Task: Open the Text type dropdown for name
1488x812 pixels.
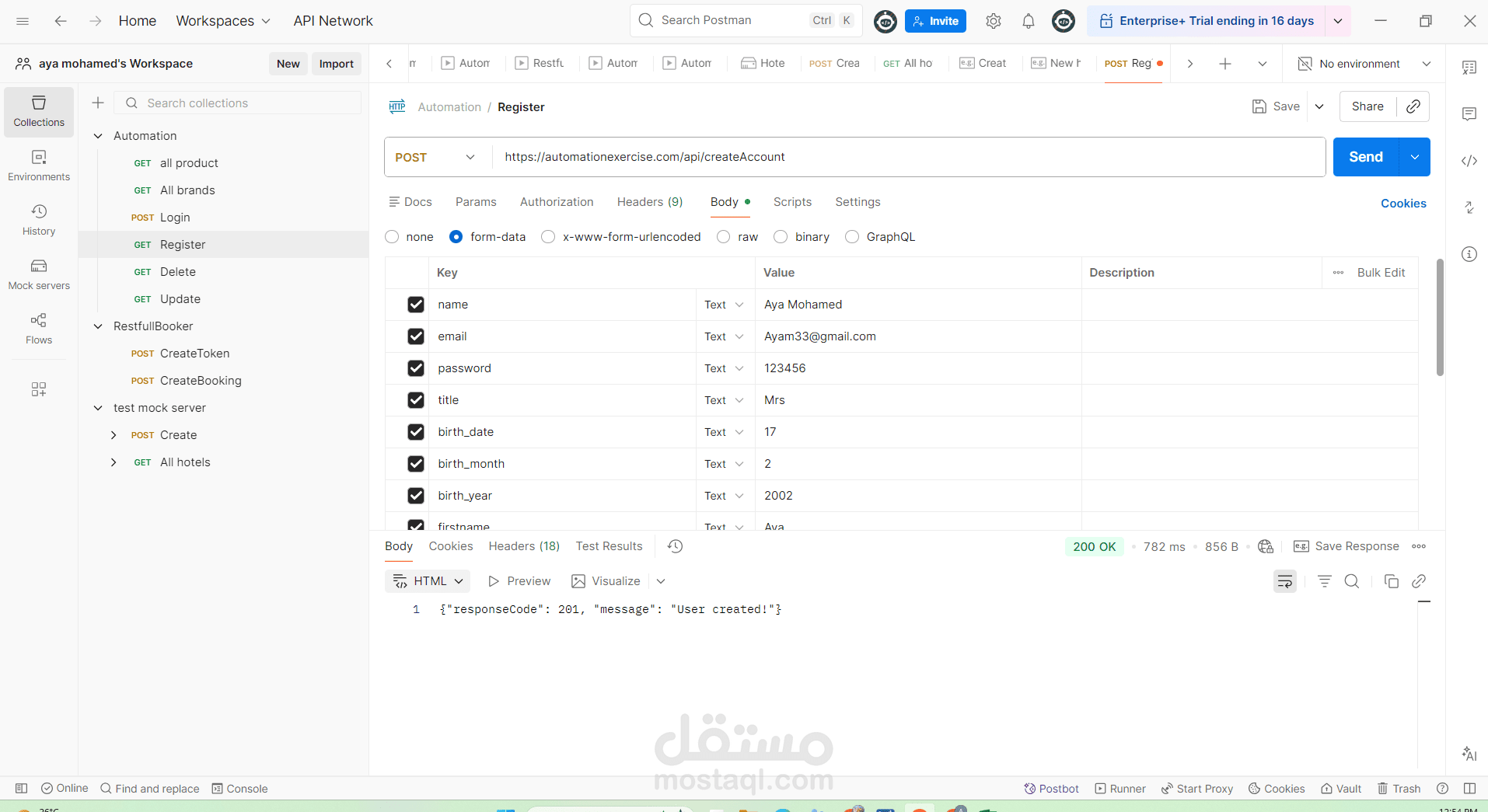Action: (x=725, y=305)
